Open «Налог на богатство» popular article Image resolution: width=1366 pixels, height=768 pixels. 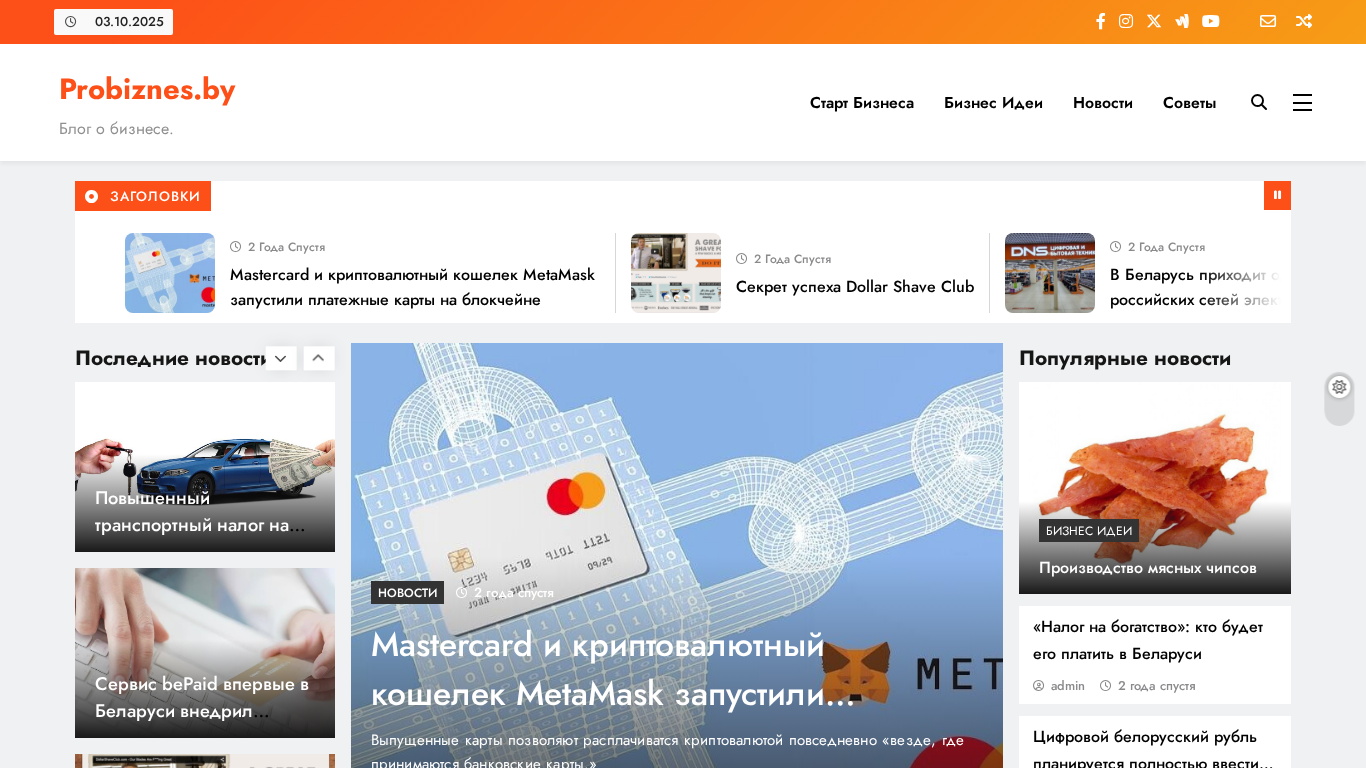(1148, 640)
